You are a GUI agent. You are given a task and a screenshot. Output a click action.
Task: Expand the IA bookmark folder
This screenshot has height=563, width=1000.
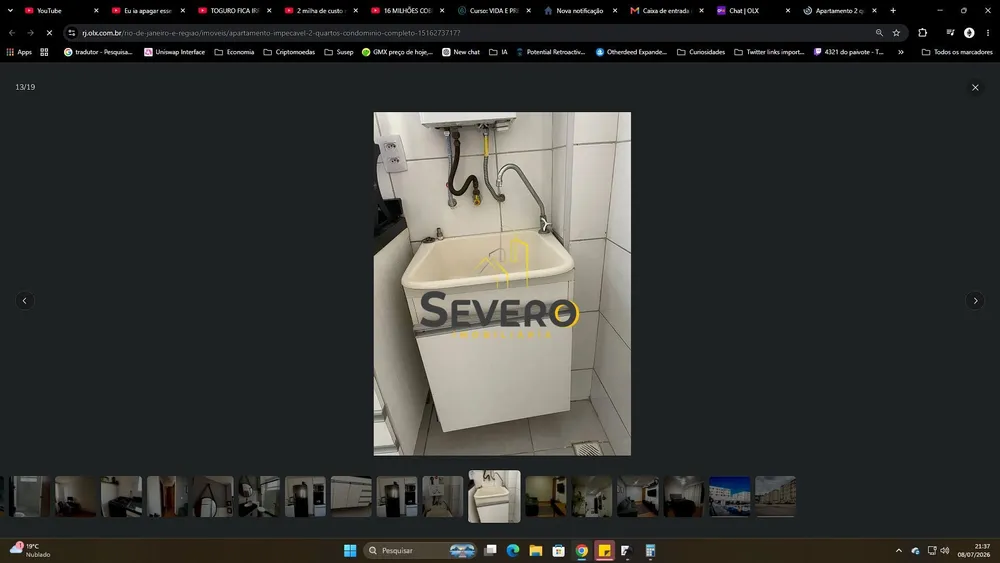(x=498, y=52)
